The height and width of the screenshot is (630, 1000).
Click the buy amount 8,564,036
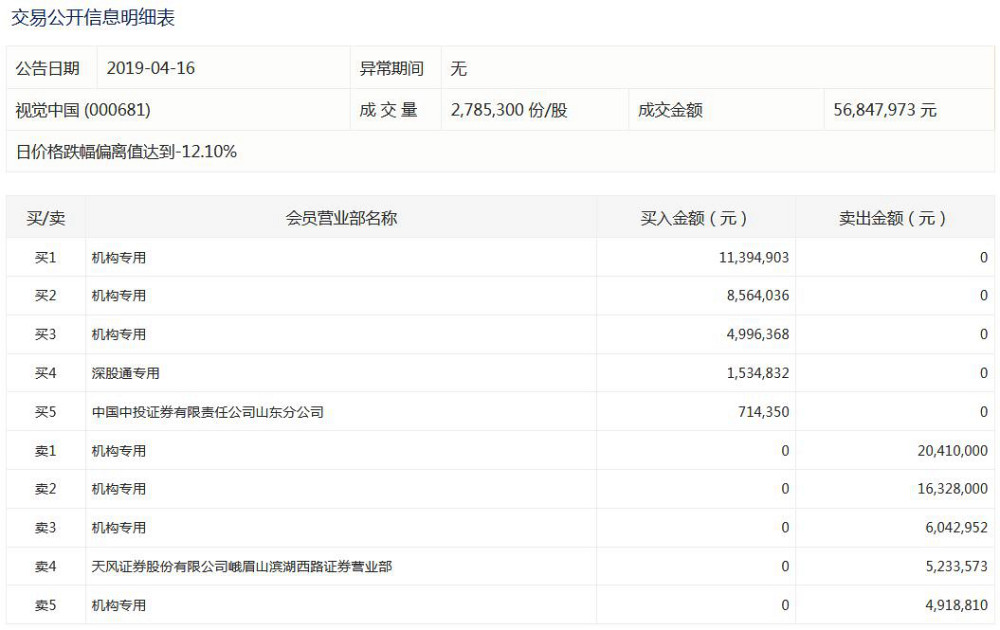click(758, 296)
